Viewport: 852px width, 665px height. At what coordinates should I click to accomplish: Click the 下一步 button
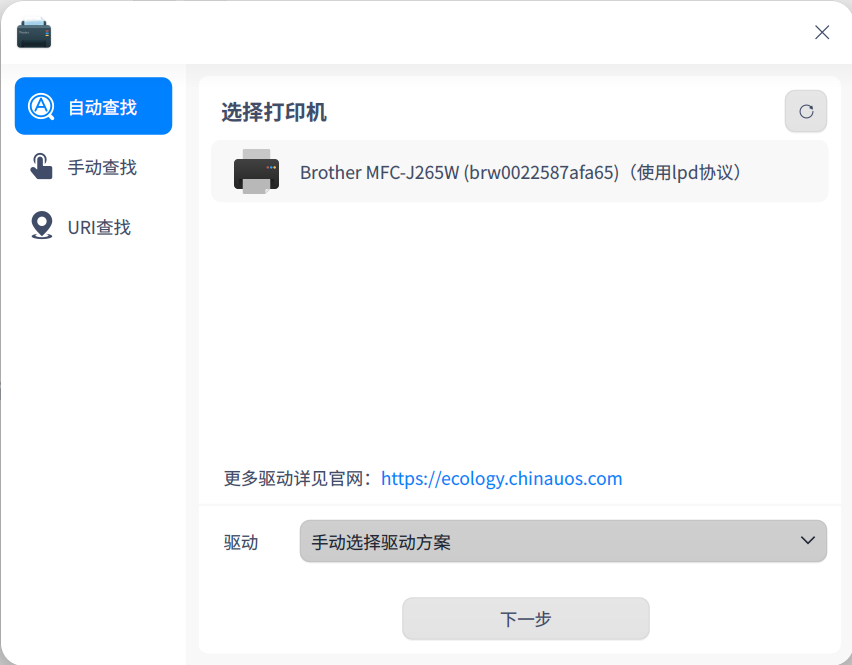click(x=525, y=619)
